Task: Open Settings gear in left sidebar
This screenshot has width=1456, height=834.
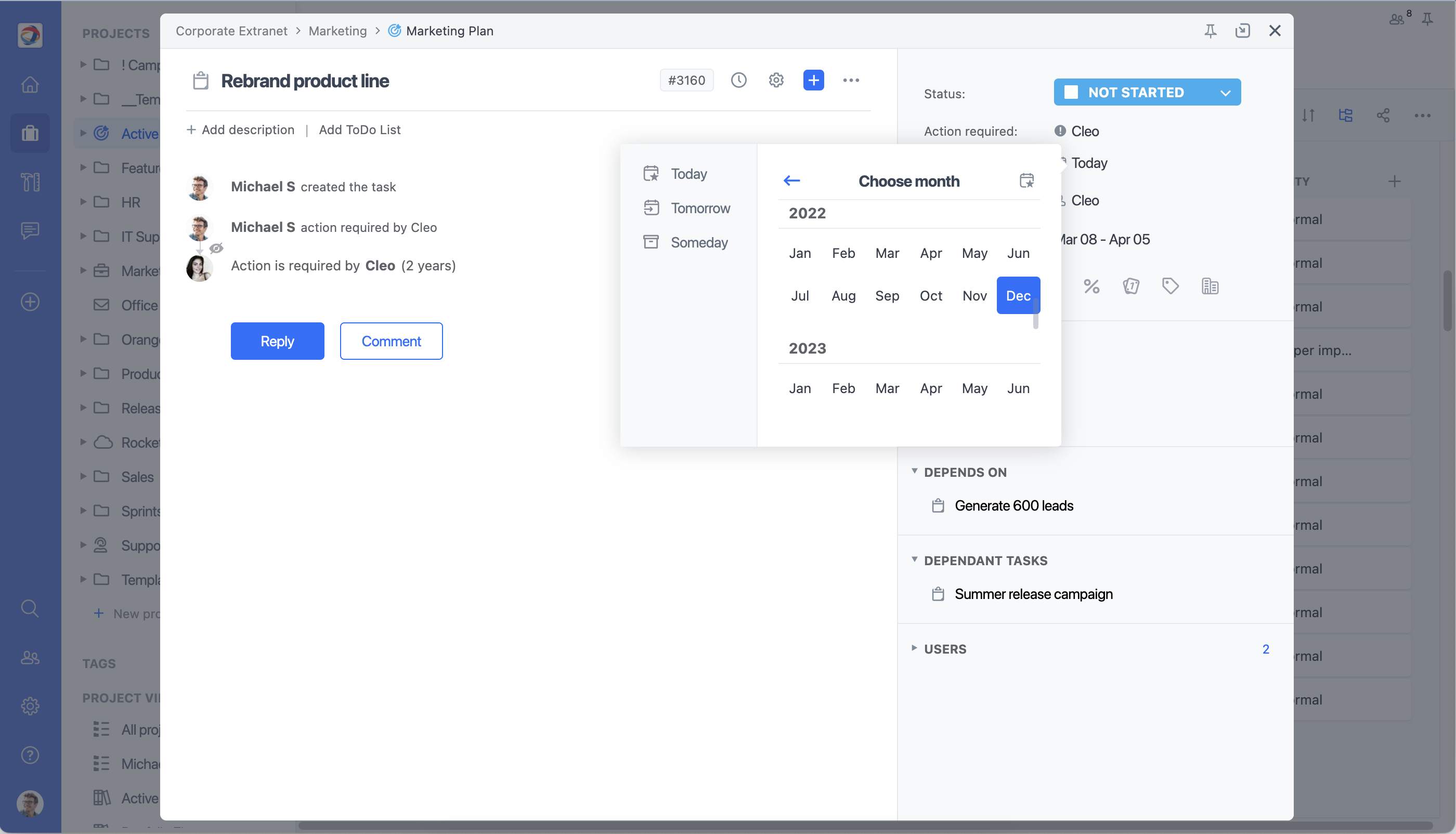Action: click(30, 706)
